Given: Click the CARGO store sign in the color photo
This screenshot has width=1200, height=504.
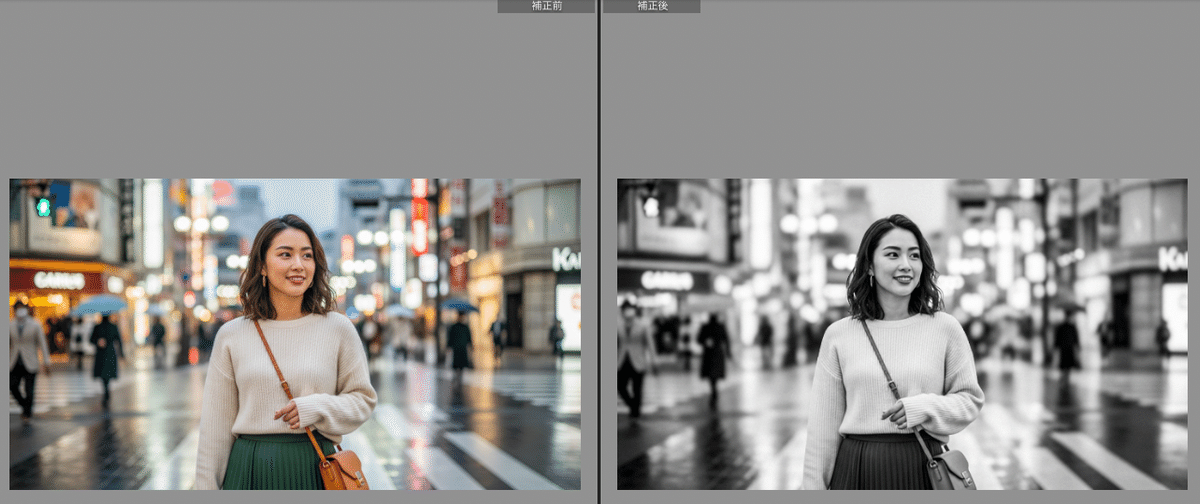Looking at the screenshot, I should point(59,280).
